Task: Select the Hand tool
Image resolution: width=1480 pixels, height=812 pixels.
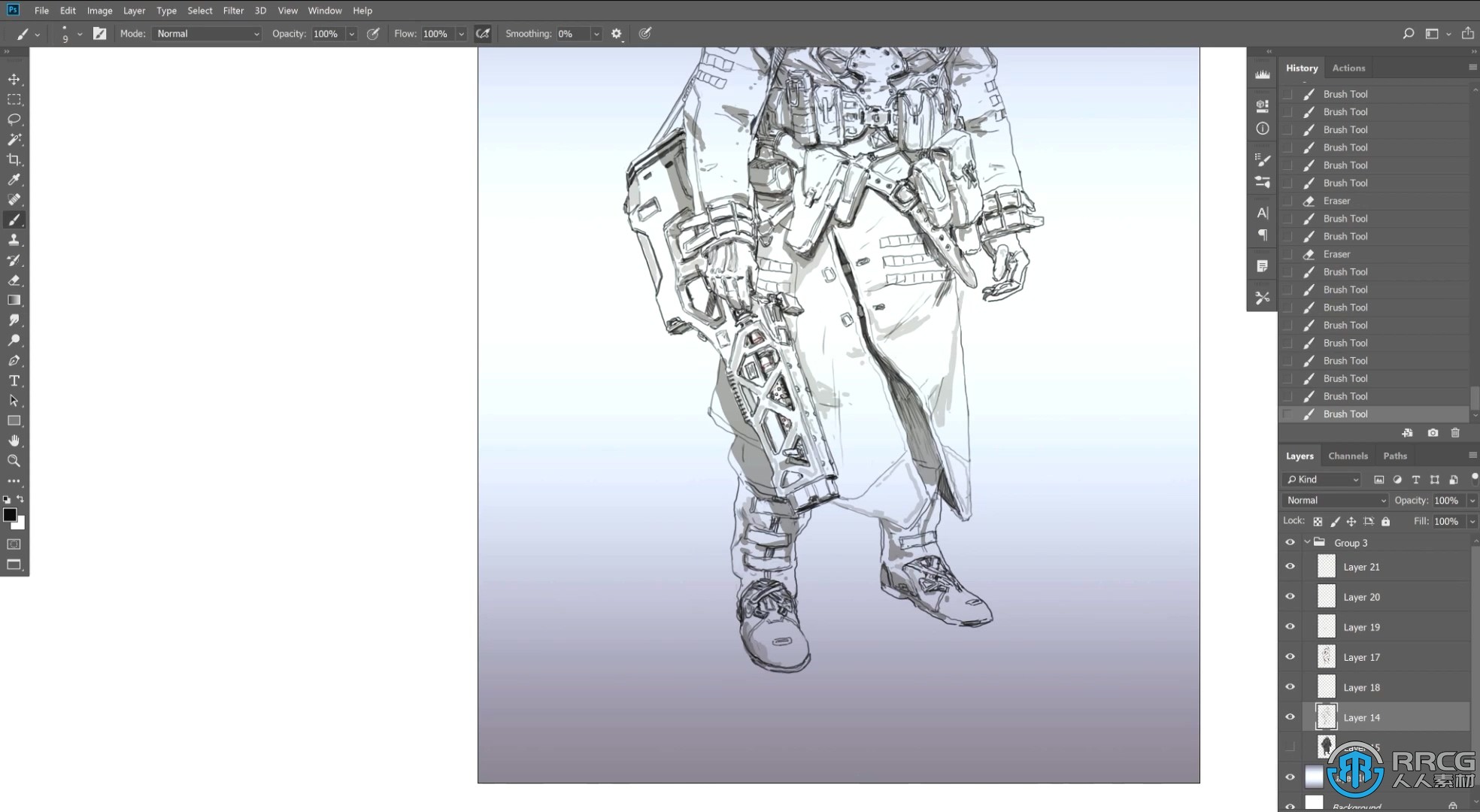Action: pyautogui.click(x=14, y=441)
